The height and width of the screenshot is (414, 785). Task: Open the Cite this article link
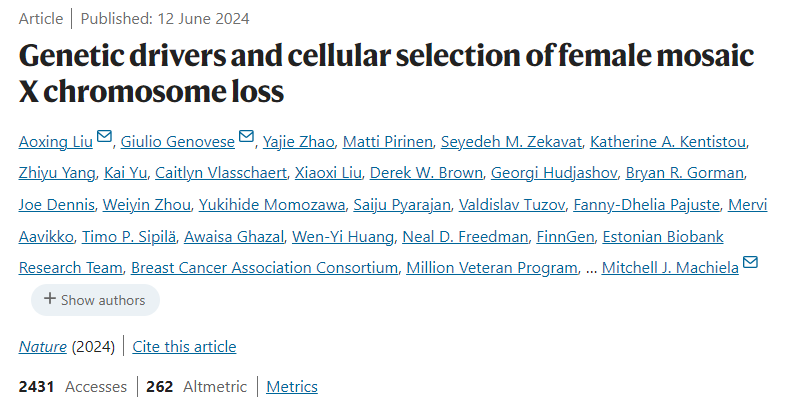pos(184,346)
